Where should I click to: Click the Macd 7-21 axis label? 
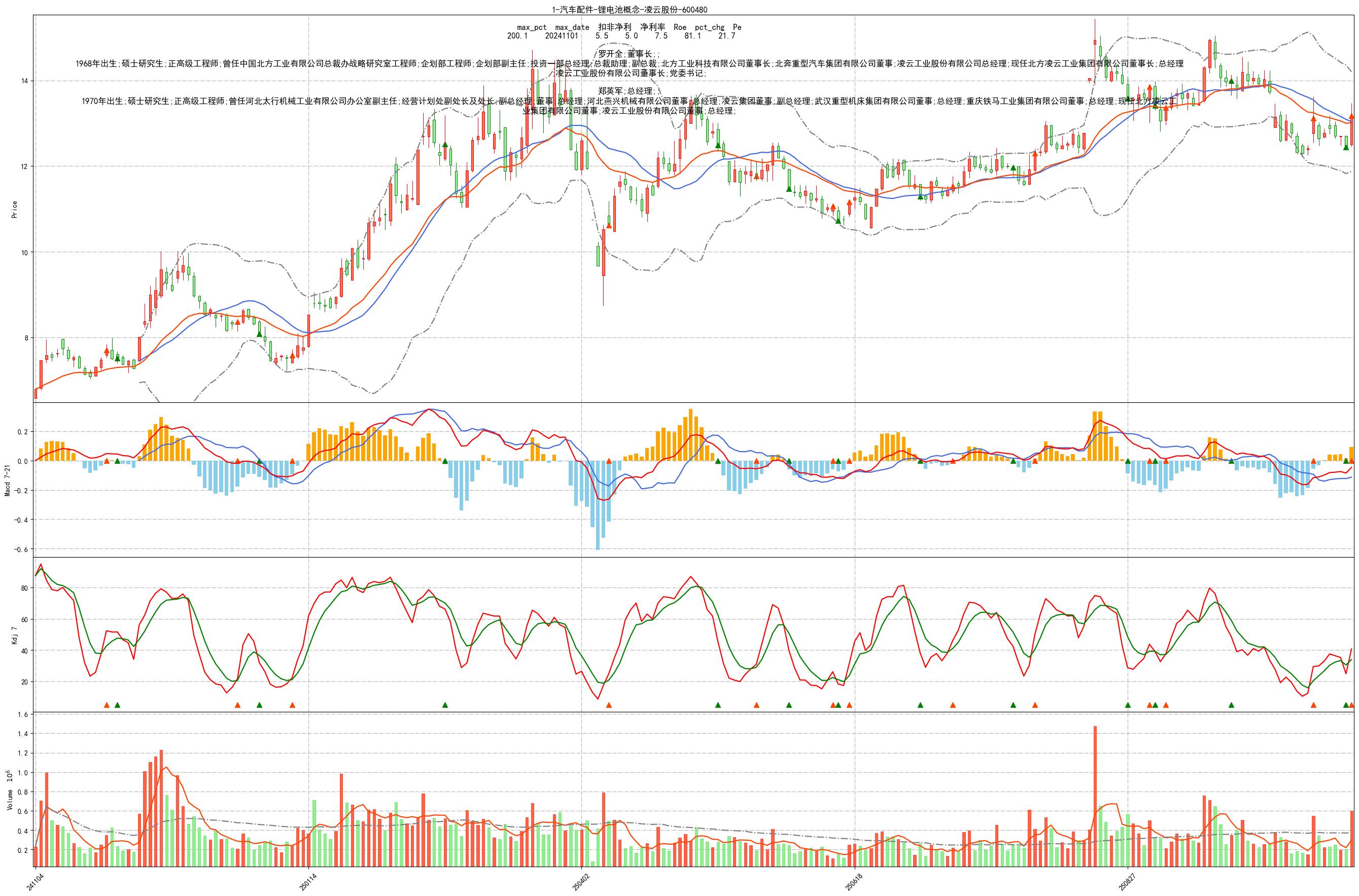8,480
